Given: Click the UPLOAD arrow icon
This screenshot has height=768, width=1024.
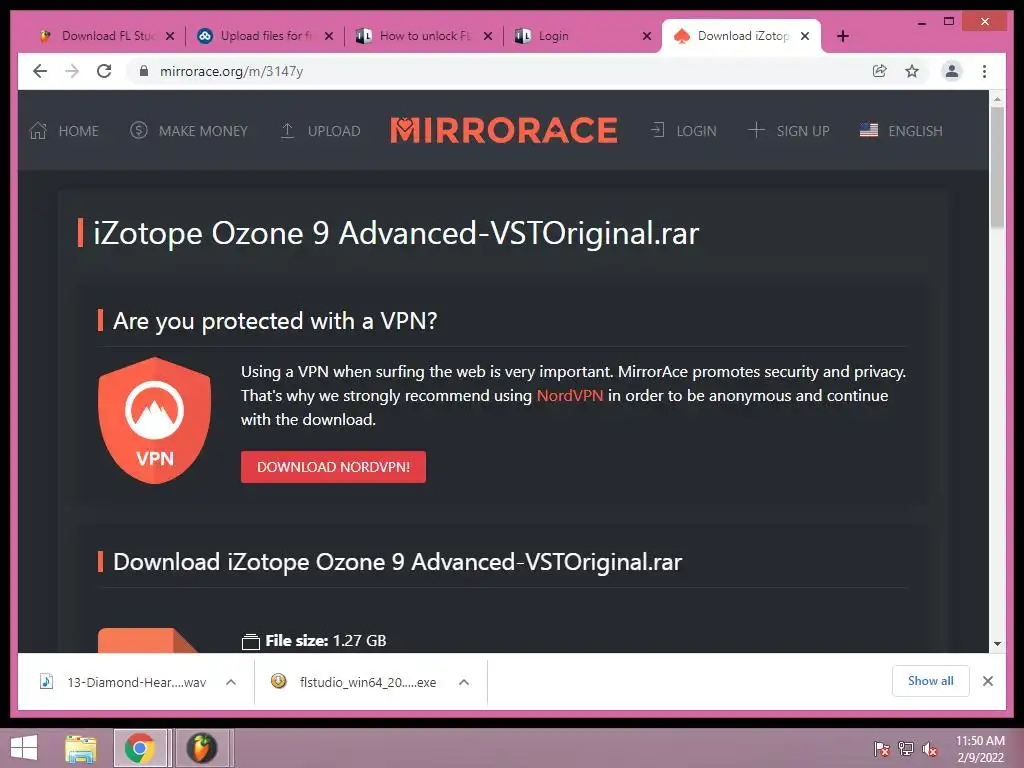Looking at the screenshot, I should (287, 131).
